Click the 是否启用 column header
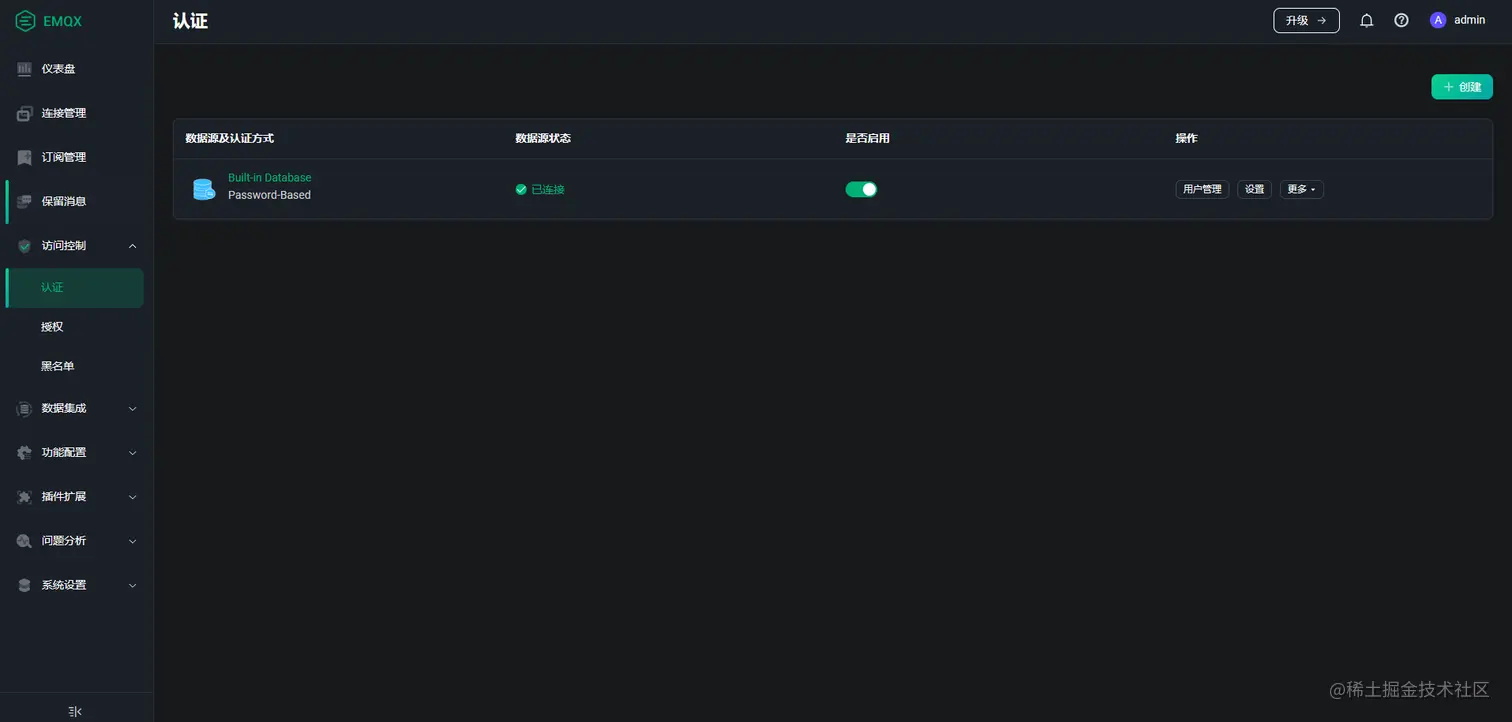 tap(867, 138)
